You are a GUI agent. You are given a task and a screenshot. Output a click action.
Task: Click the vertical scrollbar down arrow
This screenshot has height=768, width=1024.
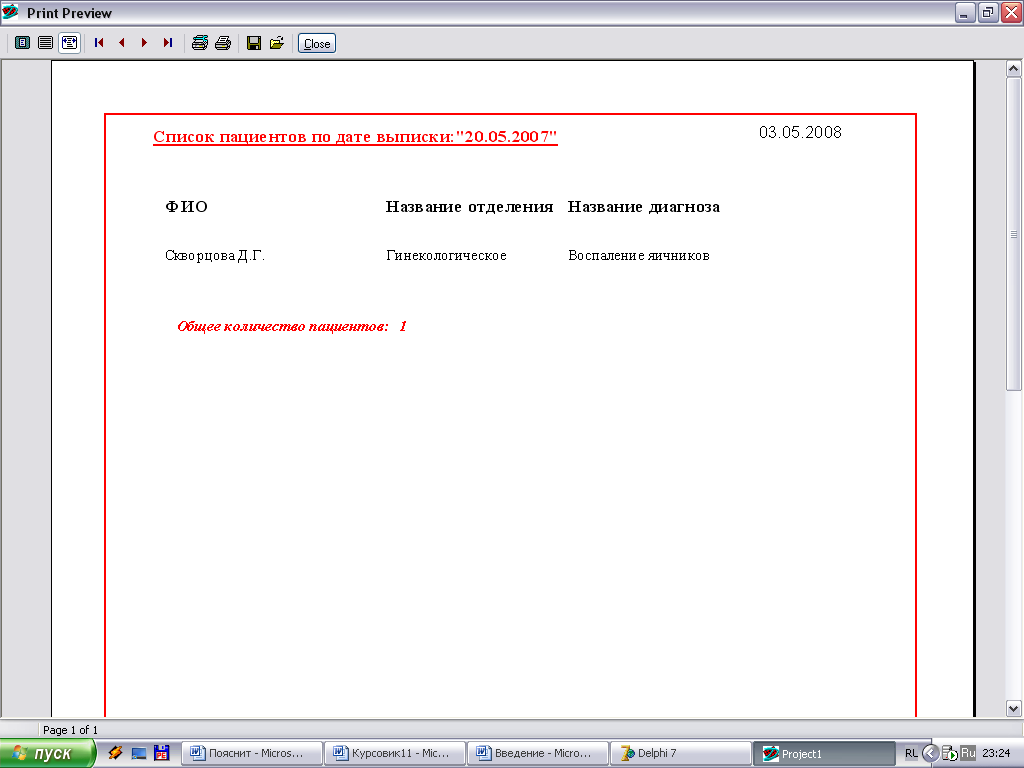tap(1014, 708)
